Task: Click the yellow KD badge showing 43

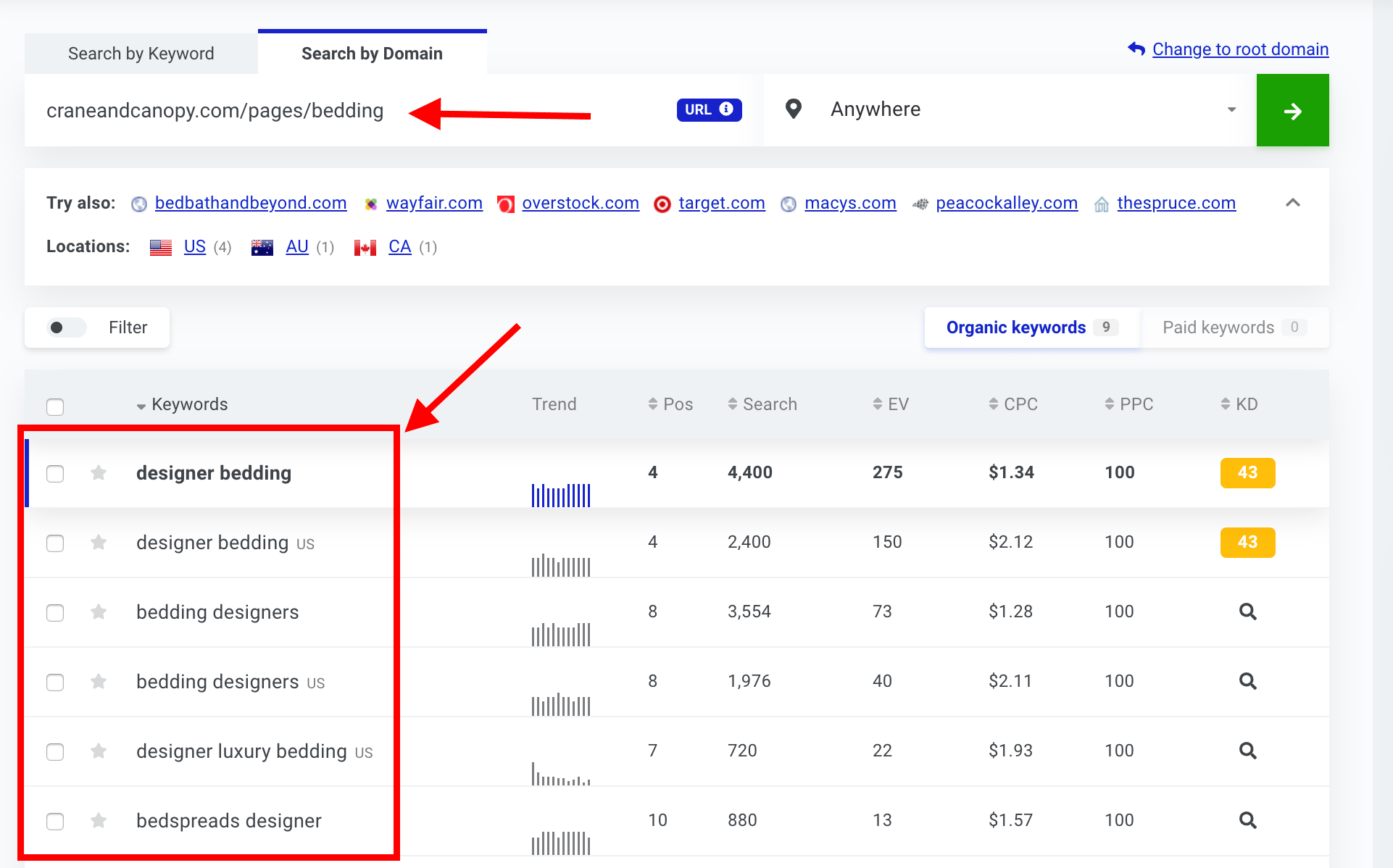Action: tap(1247, 473)
